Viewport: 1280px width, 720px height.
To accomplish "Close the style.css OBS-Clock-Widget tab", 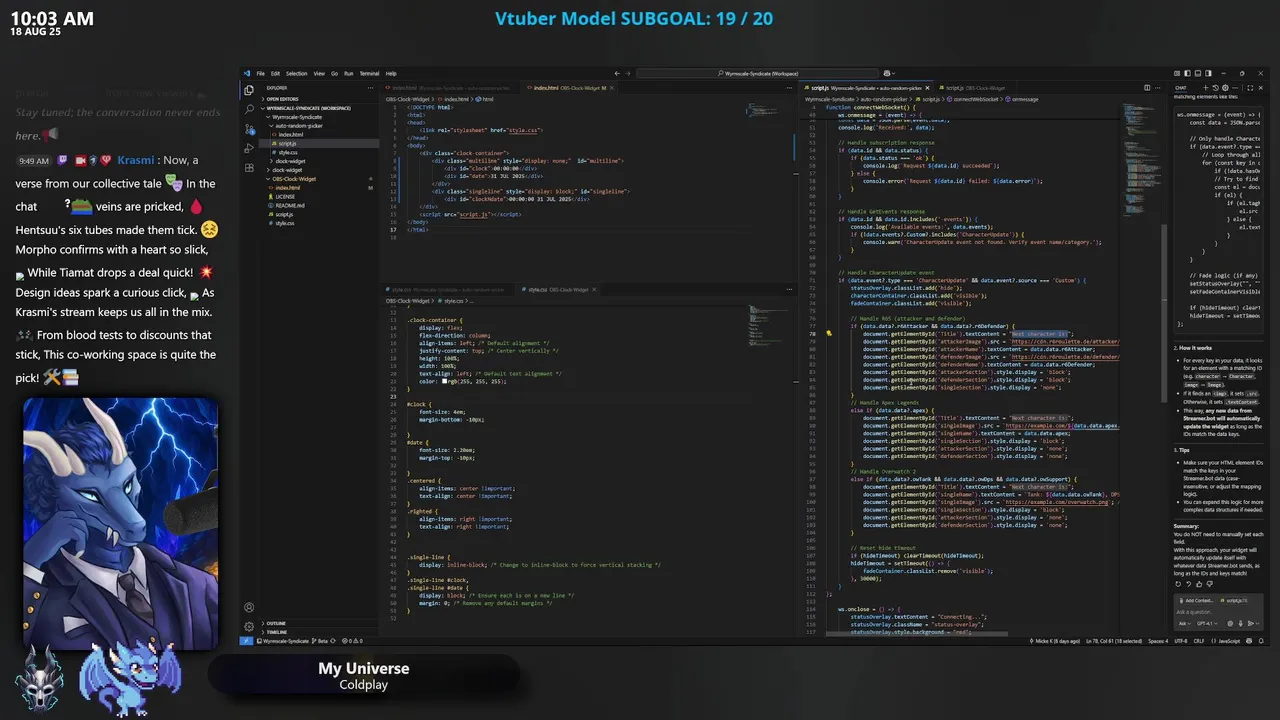I will click(594, 290).
